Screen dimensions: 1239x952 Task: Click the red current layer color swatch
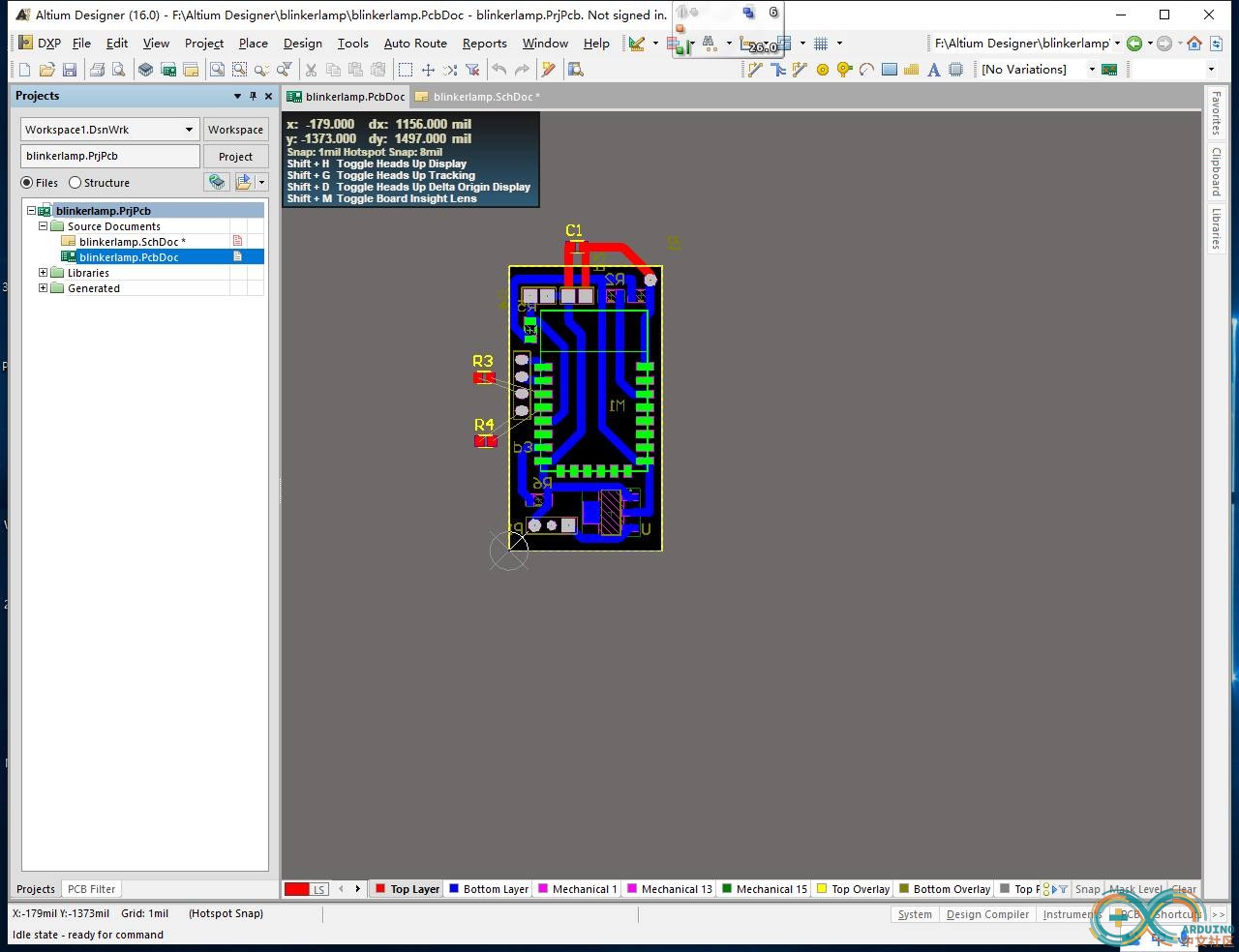coord(297,889)
